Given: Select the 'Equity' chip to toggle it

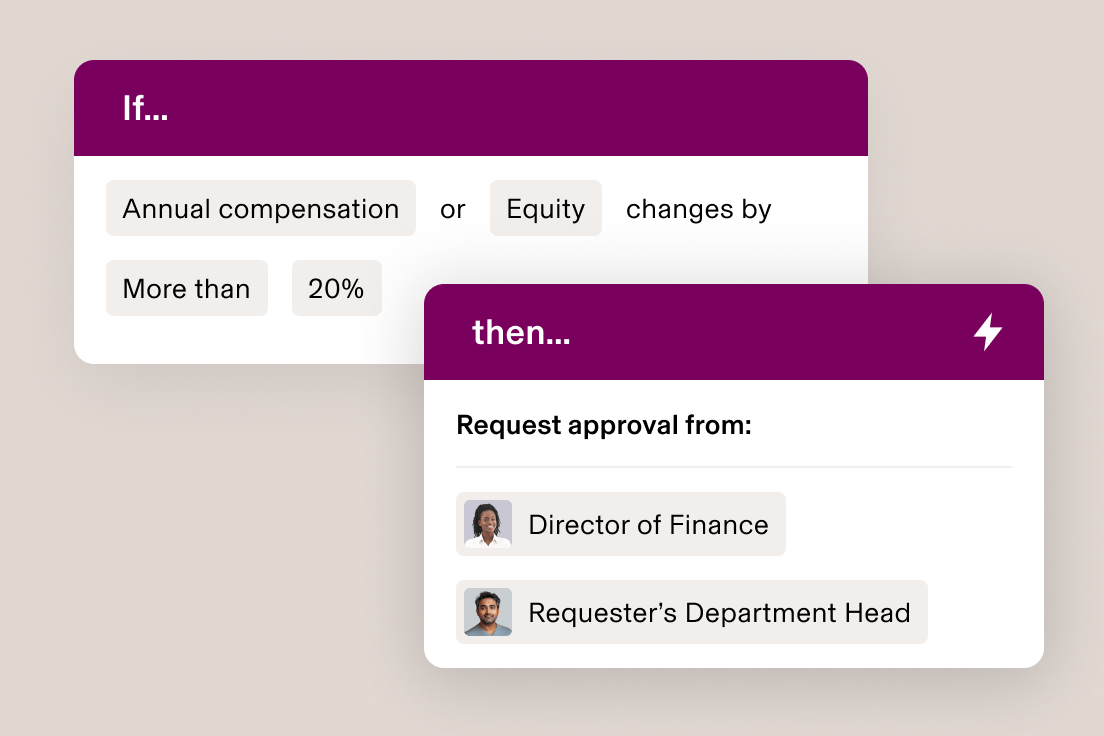Looking at the screenshot, I should coord(545,208).
